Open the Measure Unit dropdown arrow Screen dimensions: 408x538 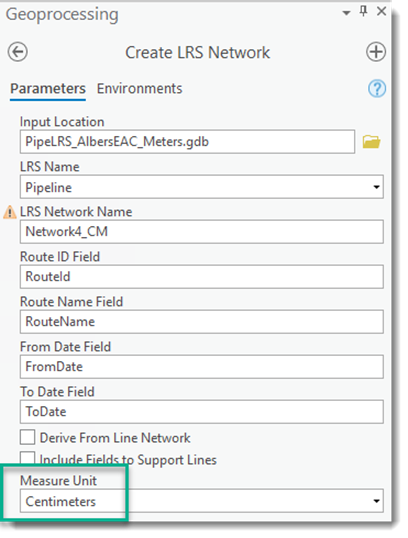coord(376,501)
